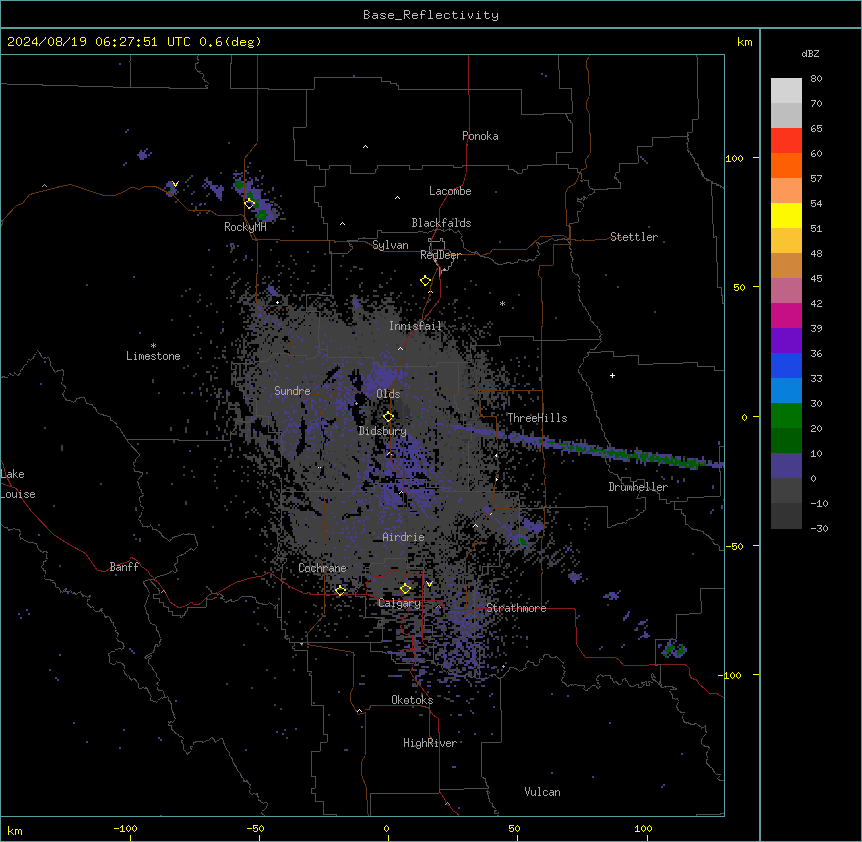Click the green radar echo southeast of Strathmore
Image resolution: width=862 pixels, height=842 pixels.
coord(674,651)
